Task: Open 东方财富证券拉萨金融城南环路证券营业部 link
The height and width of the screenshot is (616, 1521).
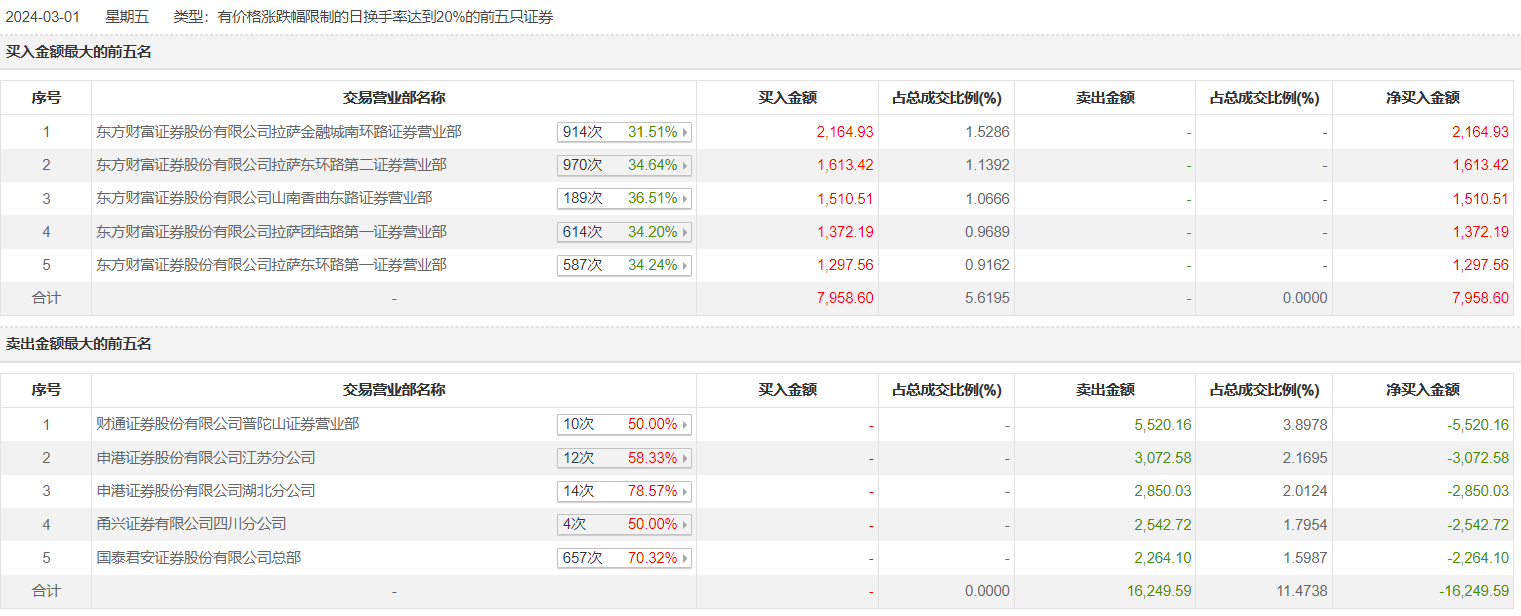Action: pos(279,132)
